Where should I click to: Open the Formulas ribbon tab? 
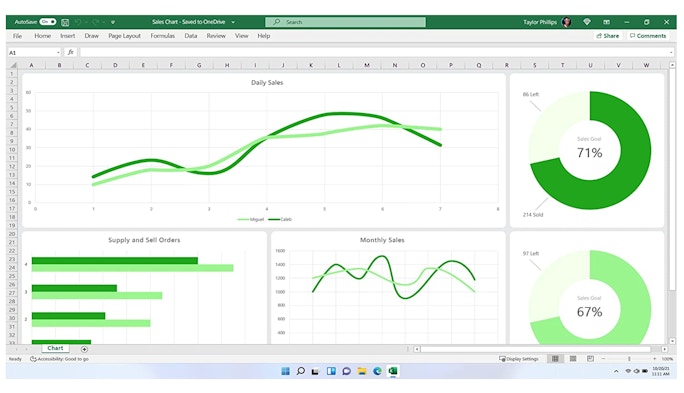click(x=162, y=36)
